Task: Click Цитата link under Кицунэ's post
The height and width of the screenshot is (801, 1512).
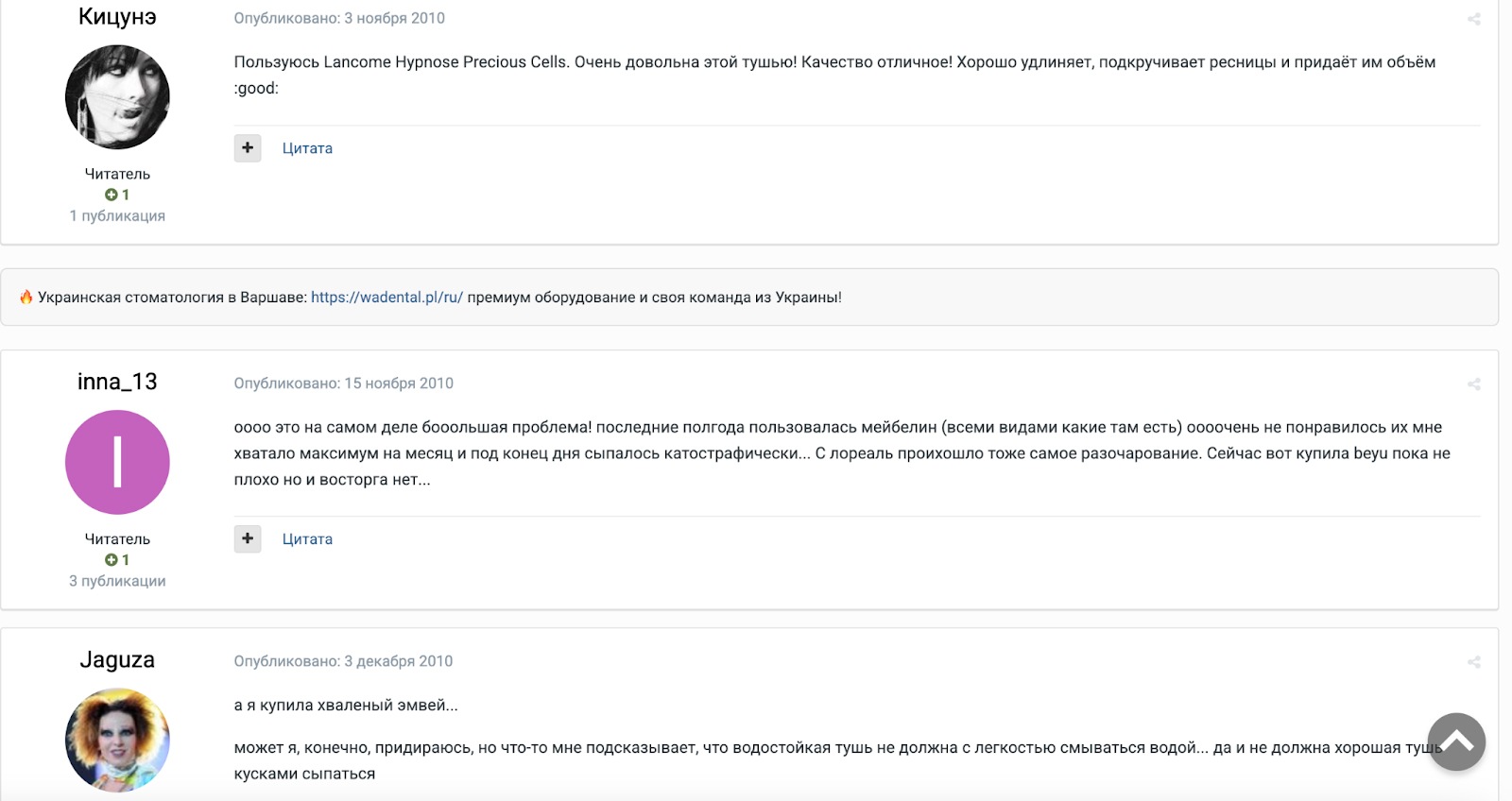Action: pos(307,148)
